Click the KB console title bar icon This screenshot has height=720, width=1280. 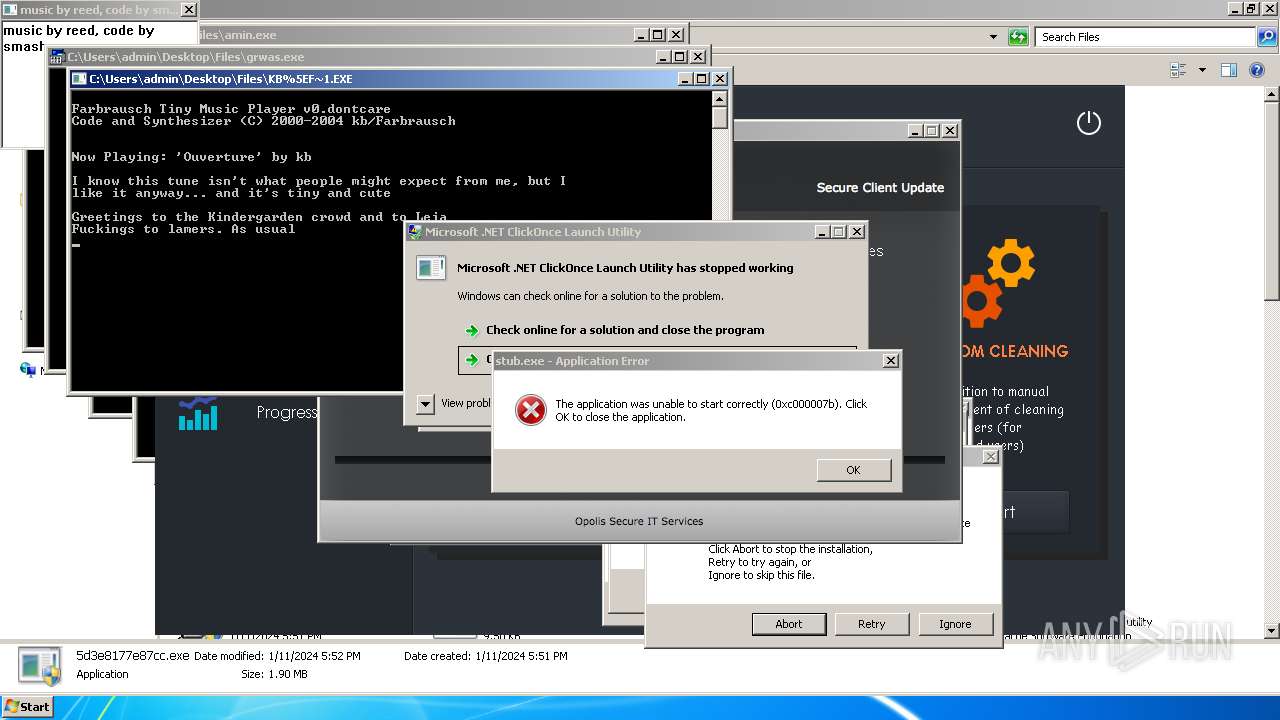[x=79, y=79]
